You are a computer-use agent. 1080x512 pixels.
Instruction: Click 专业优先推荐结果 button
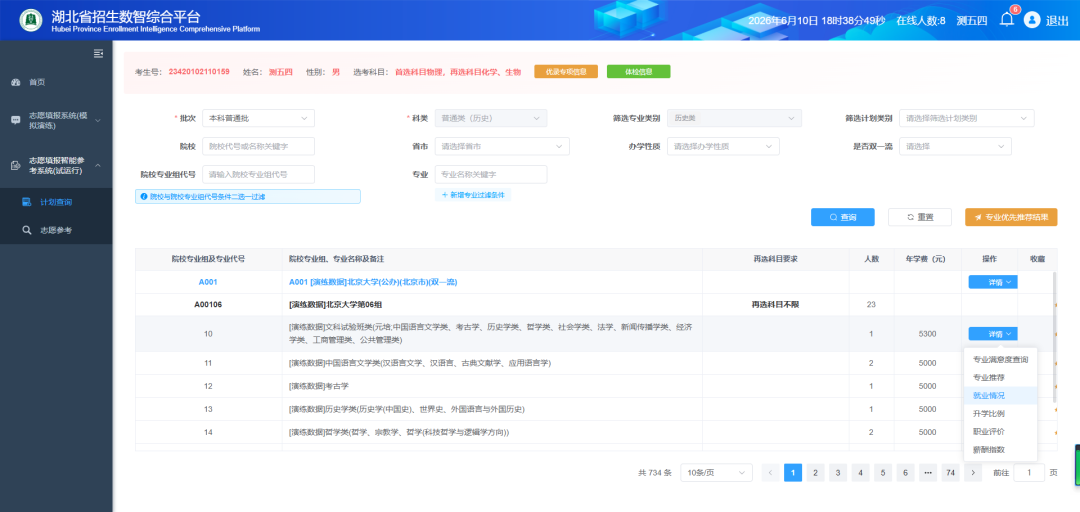(x=1011, y=217)
